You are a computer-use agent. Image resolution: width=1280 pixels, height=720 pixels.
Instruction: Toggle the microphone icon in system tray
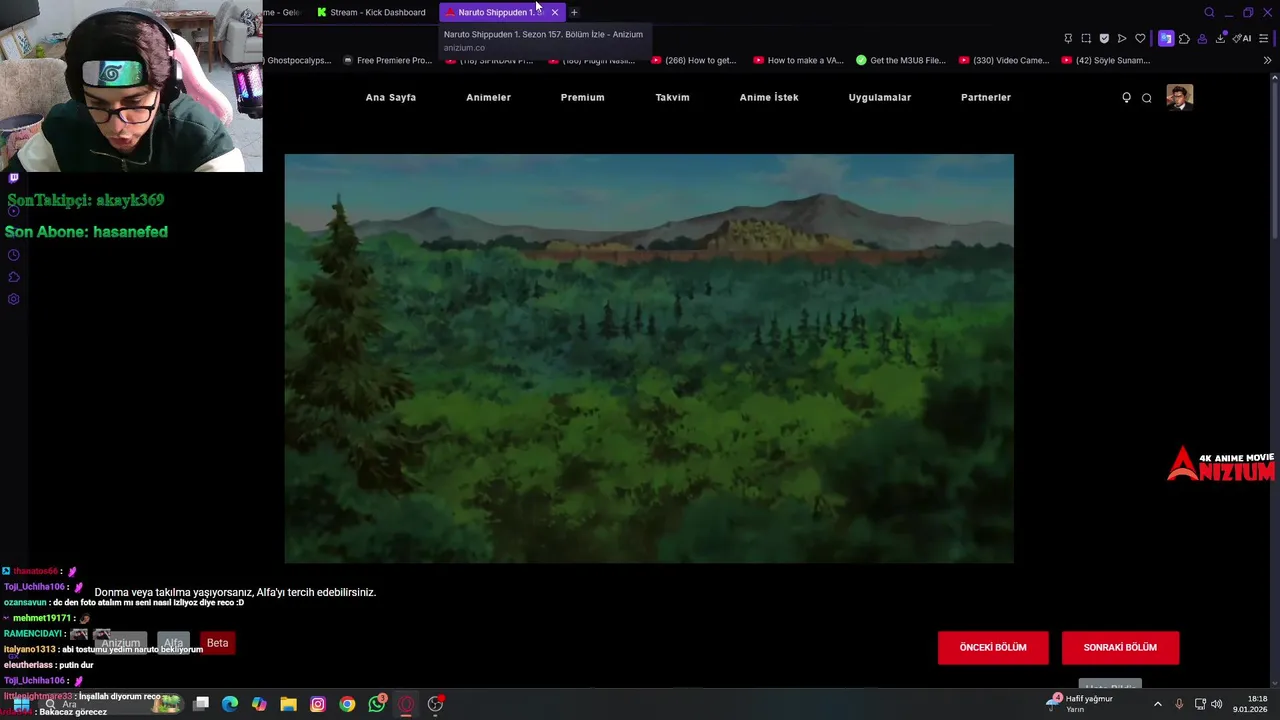[1179, 704]
